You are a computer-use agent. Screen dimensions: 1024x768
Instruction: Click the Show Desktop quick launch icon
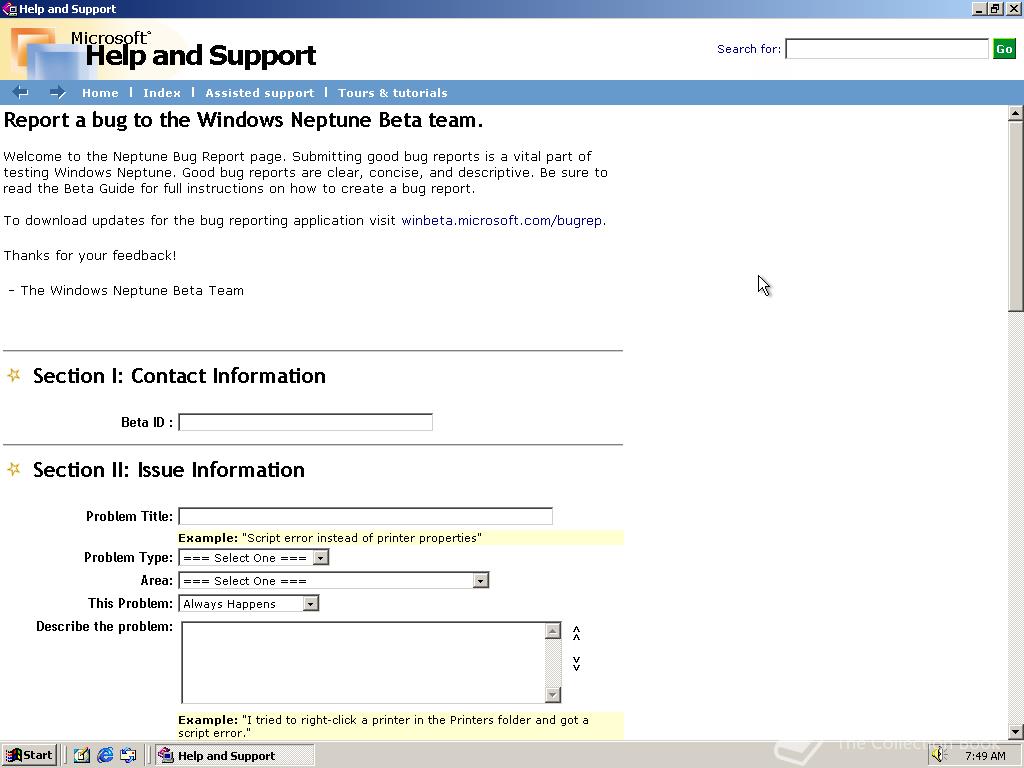point(81,756)
